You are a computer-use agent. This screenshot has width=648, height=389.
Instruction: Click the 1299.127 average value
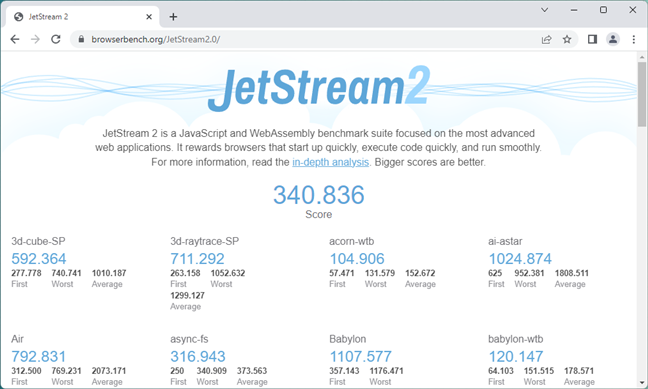187,296
